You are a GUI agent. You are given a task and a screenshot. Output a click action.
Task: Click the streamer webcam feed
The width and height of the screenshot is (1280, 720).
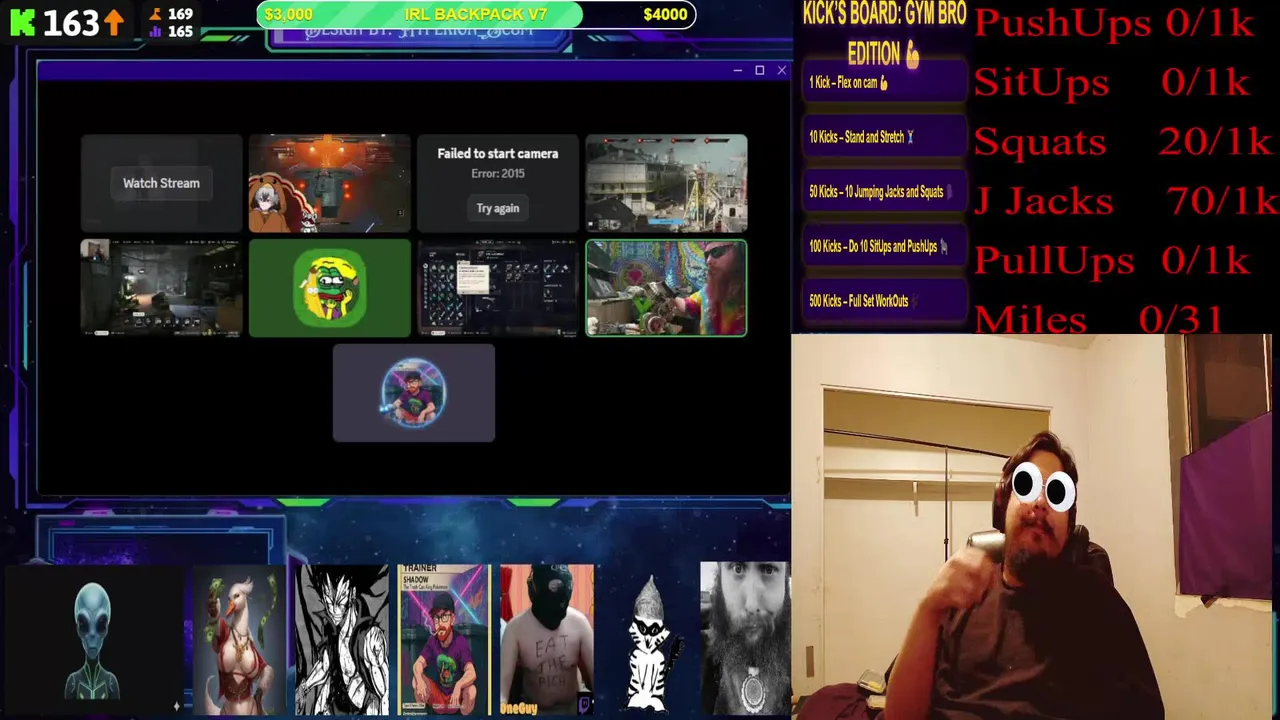pos(1031,527)
